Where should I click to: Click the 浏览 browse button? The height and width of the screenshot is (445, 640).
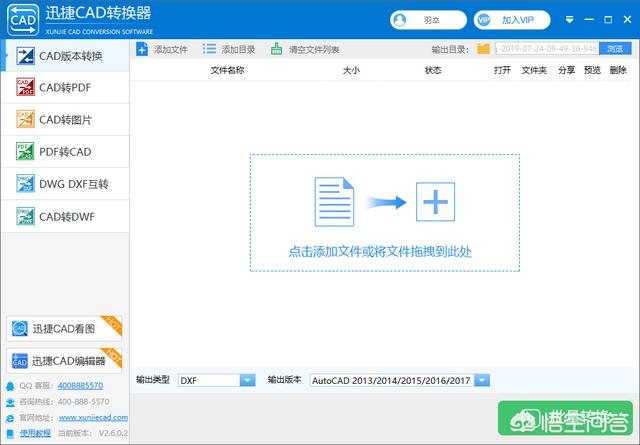[615, 49]
